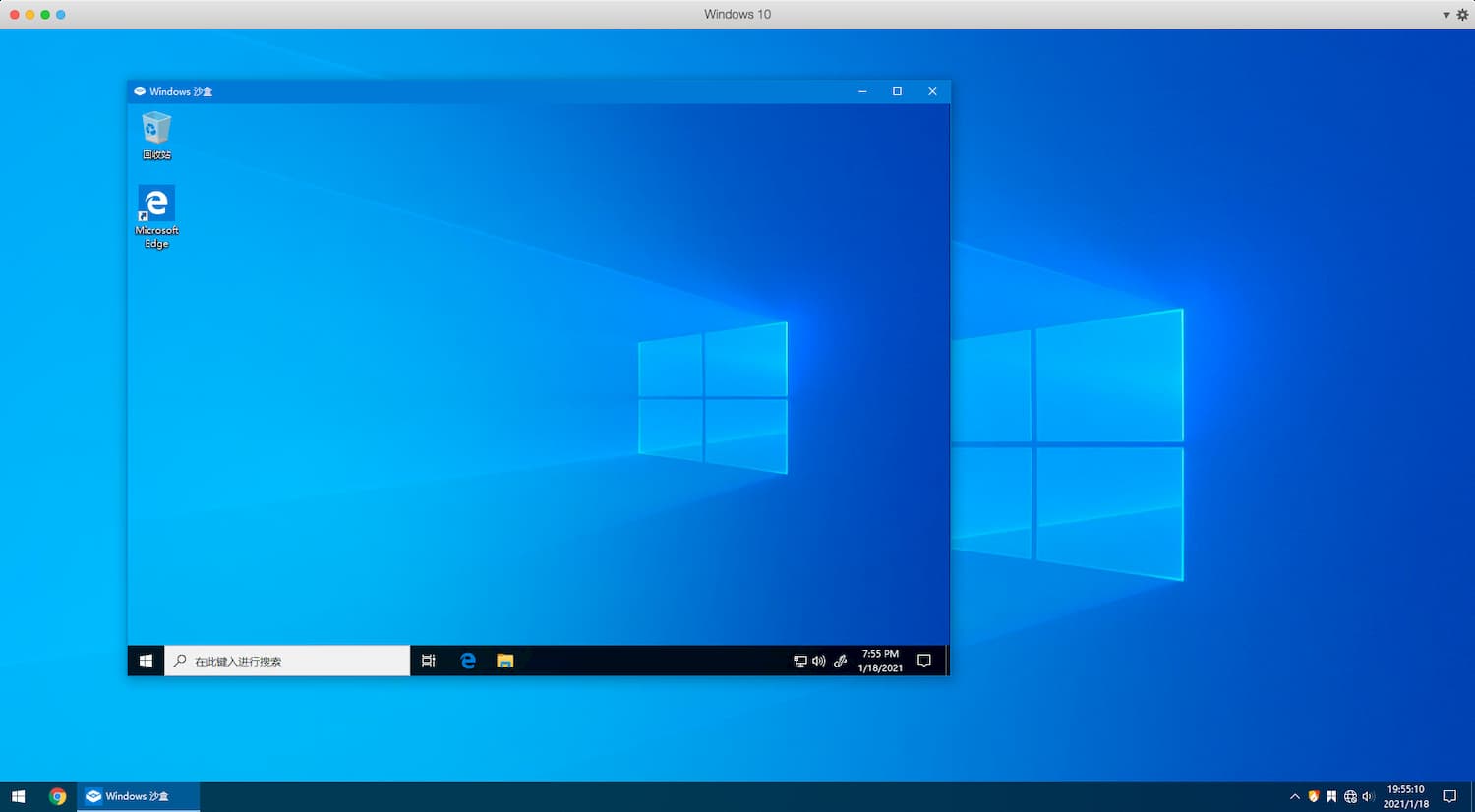Open Task View in the sandbox taskbar
Viewport: 1475px width, 812px height.
428,661
